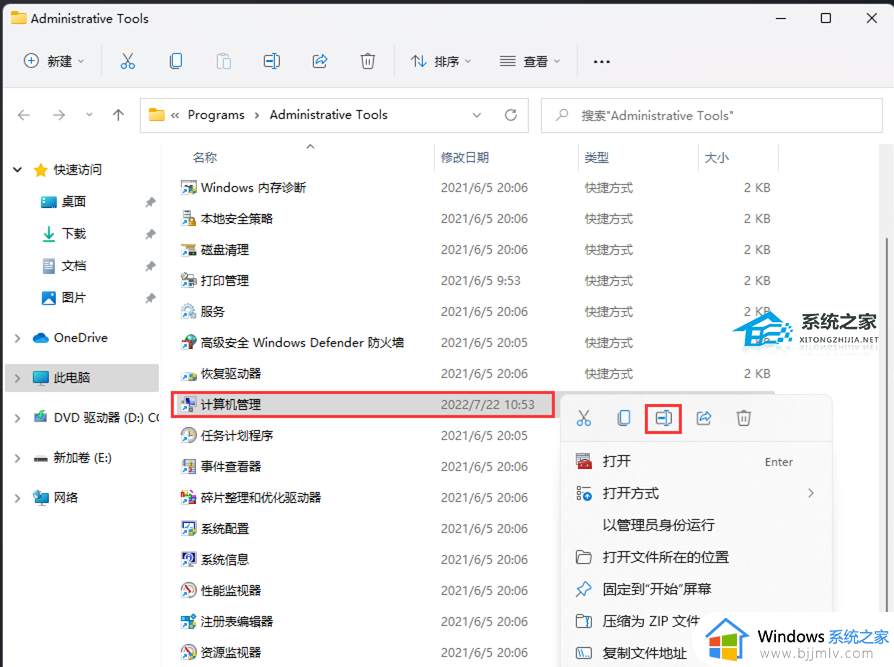The height and width of the screenshot is (667, 894).
Task: Select 文档 in quick access
Action: [74, 265]
